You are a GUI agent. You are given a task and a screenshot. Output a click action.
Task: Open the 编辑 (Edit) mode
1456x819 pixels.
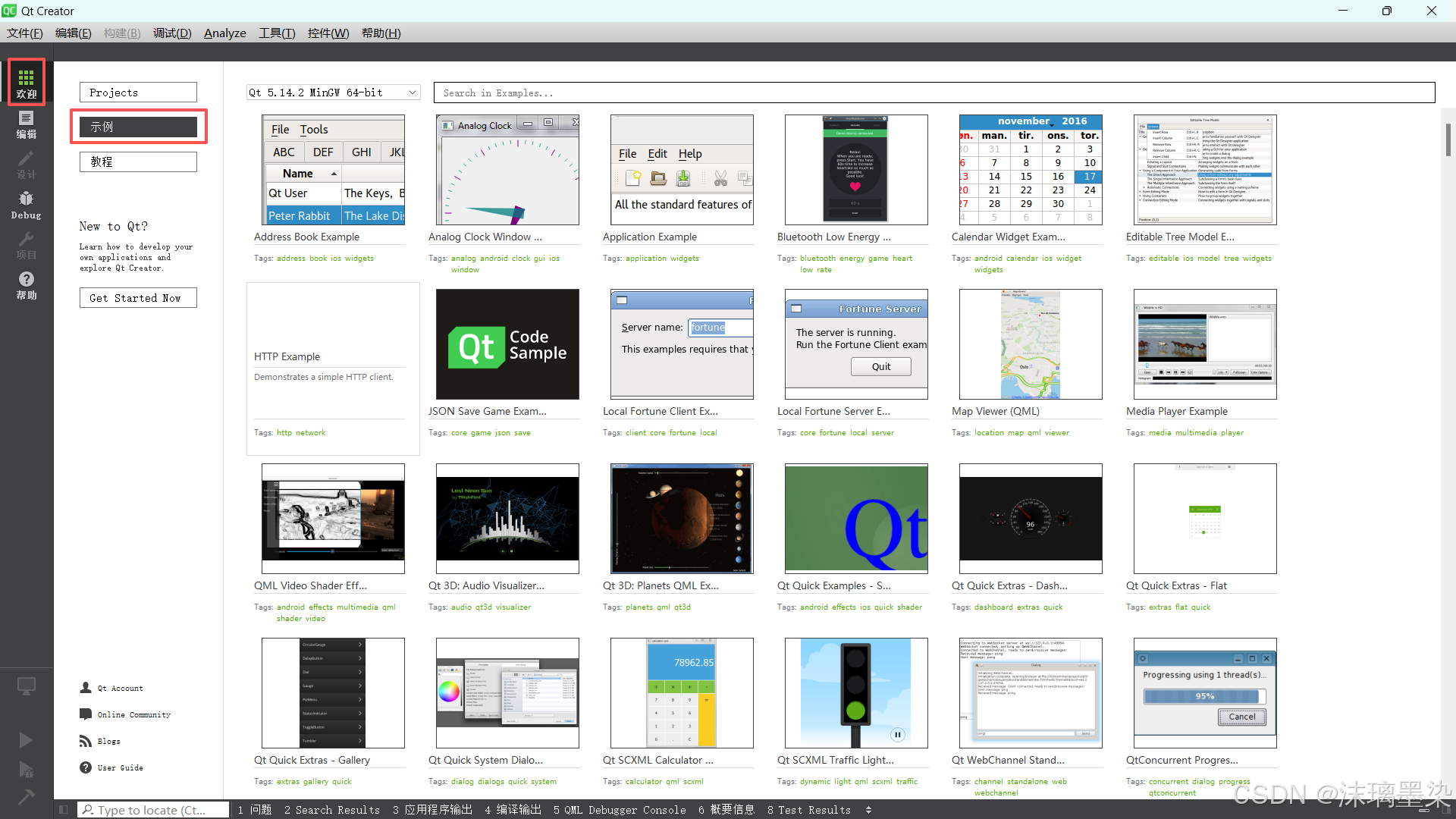coord(27,124)
